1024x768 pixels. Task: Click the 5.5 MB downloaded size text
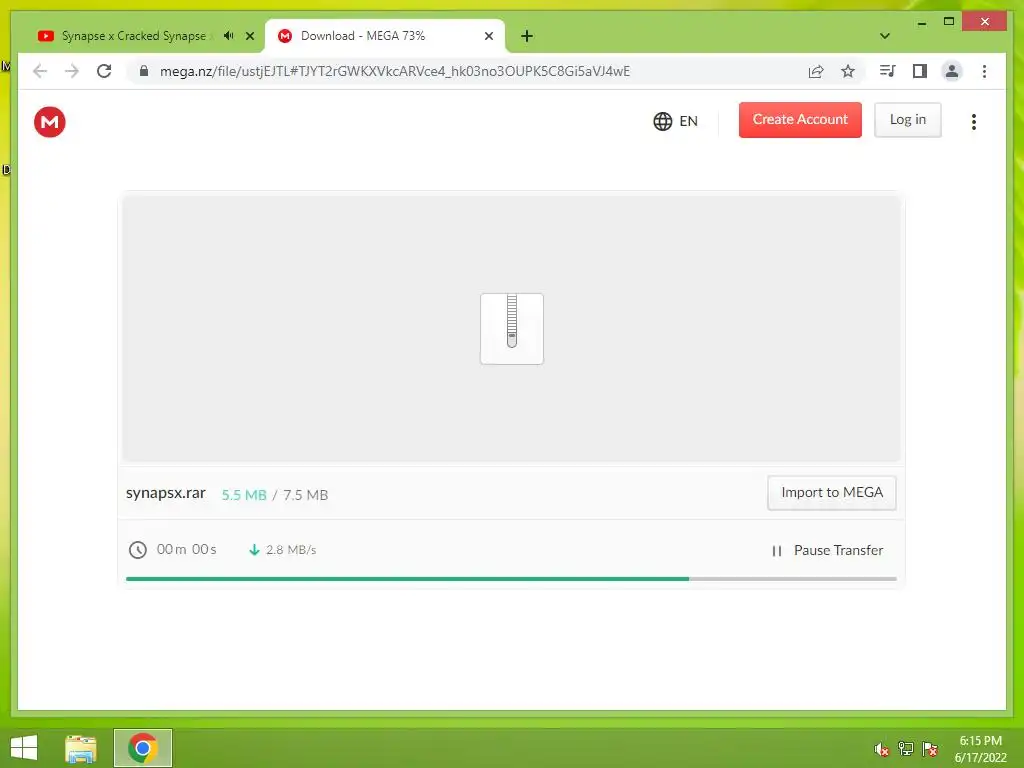pyautogui.click(x=244, y=495)
